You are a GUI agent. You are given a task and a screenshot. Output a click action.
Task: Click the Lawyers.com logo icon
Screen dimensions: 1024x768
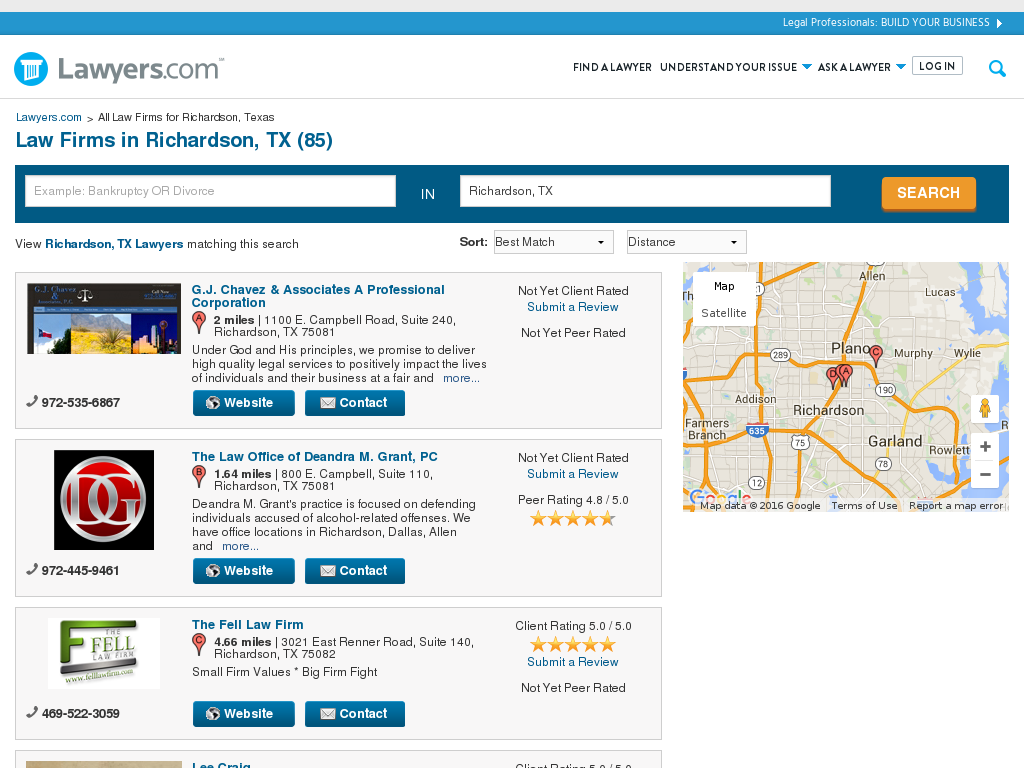tap(31, 69)
